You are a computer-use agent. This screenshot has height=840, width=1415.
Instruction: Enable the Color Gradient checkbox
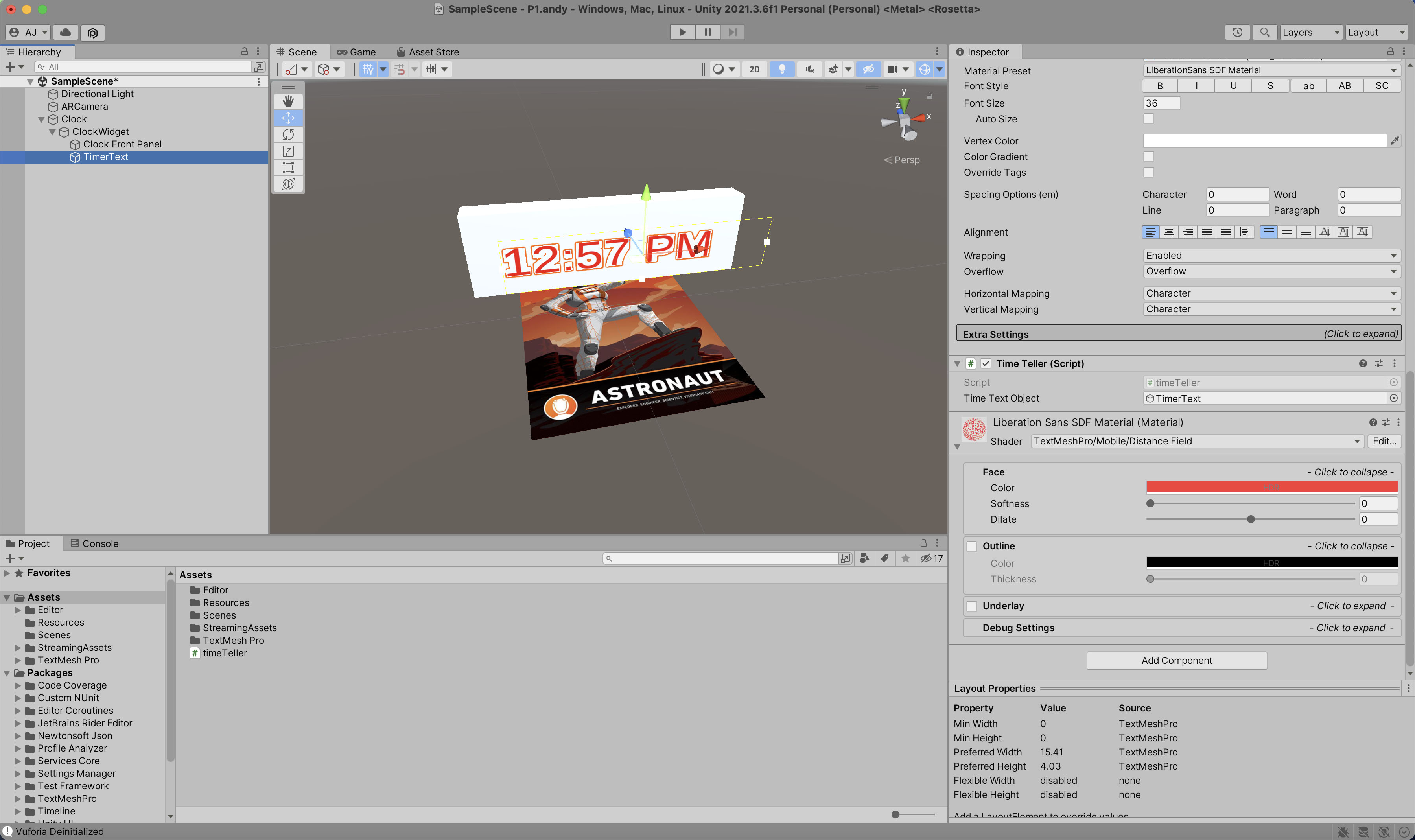(1148, 156)
